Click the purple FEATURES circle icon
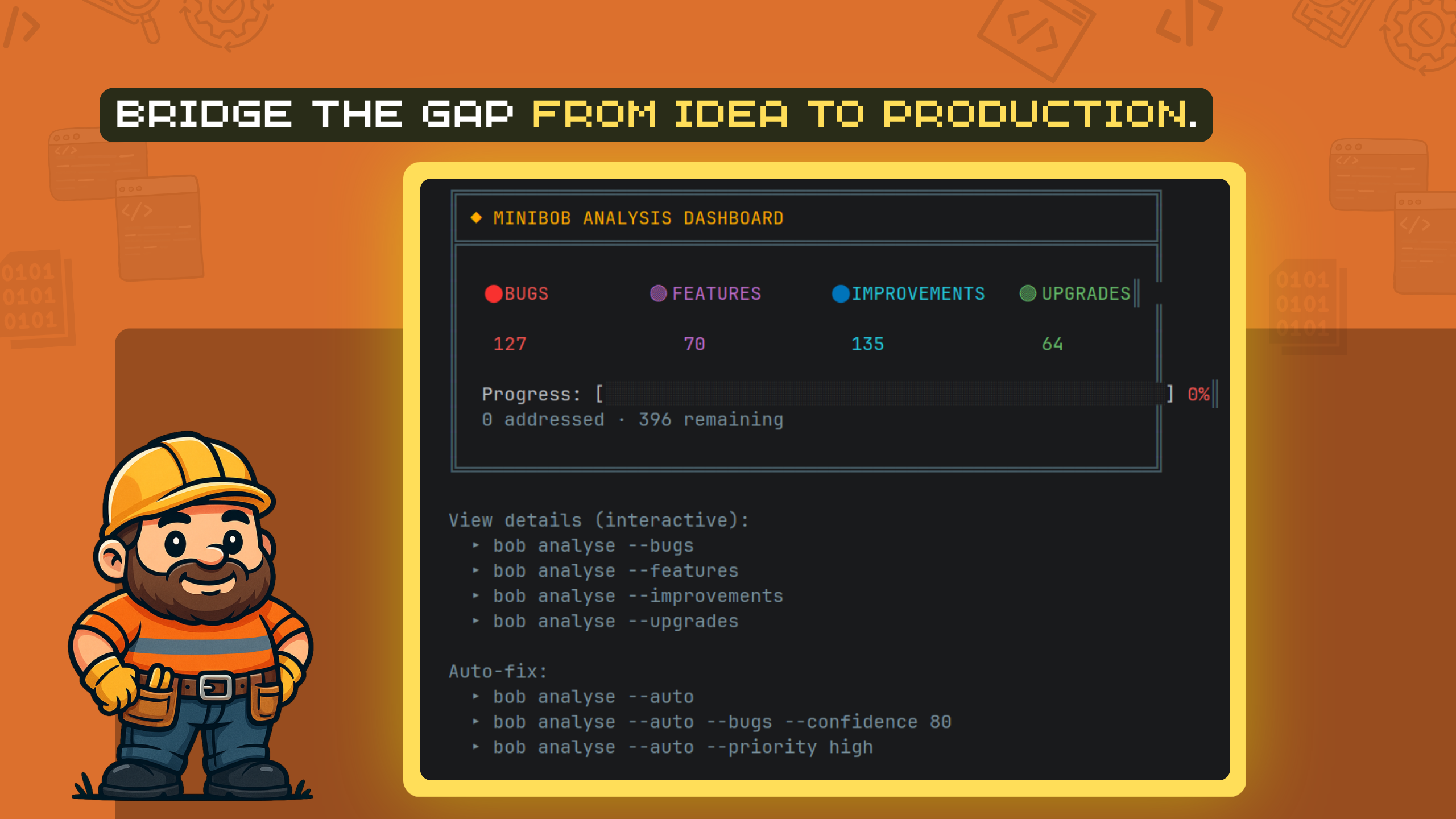The width and height of the screenshot is (1456, 819). pyautogui.click(x=658, y=293)
